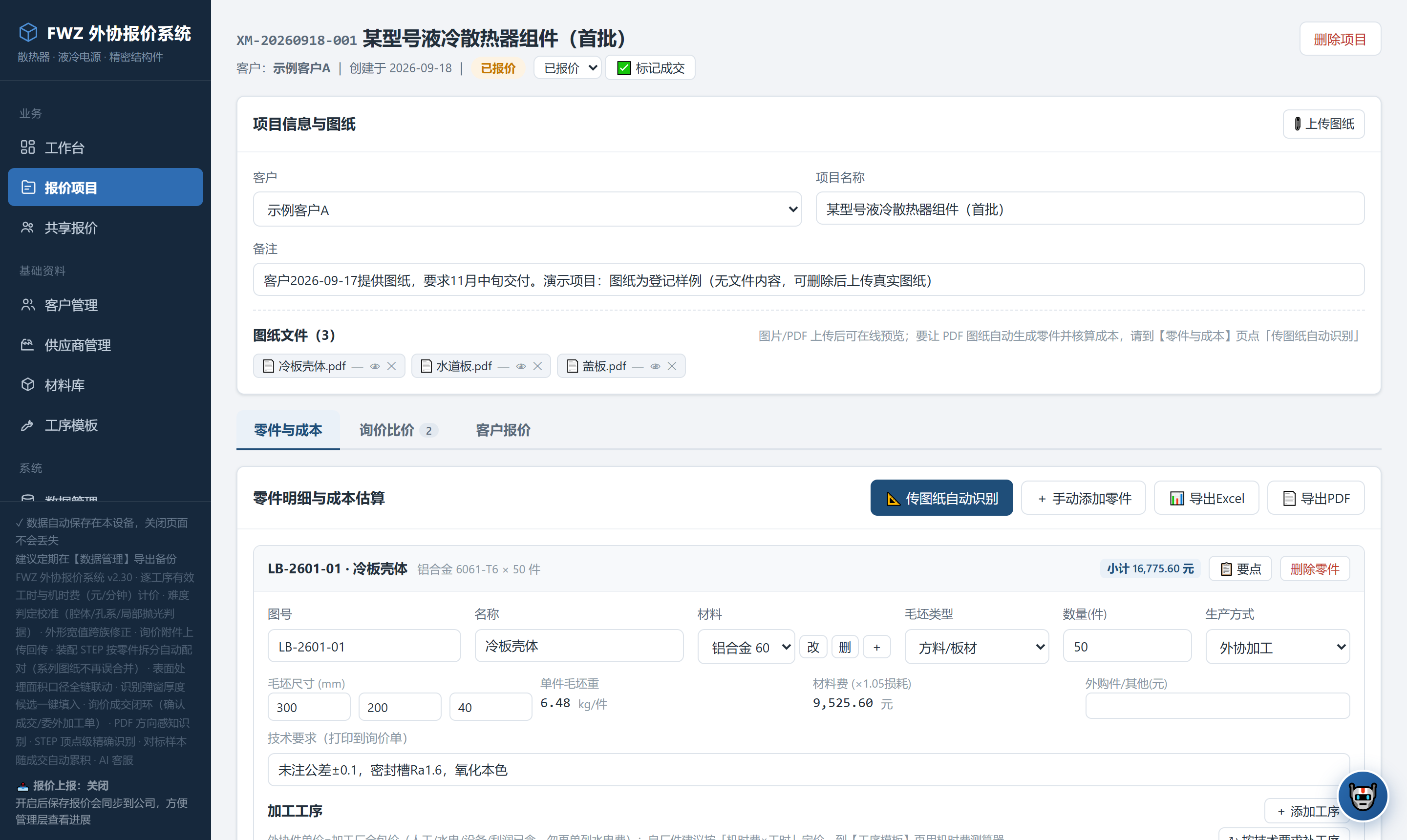This screenshot has height=840, width=1407.
Task: Click the 材料库 box icon
Action: pos(28,385)
